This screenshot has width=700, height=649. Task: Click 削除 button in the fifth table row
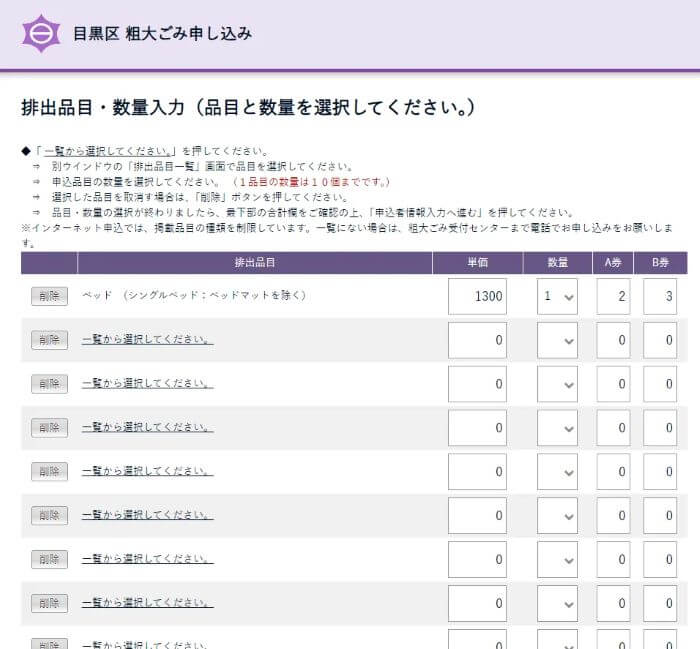click(x=50, y=471)
